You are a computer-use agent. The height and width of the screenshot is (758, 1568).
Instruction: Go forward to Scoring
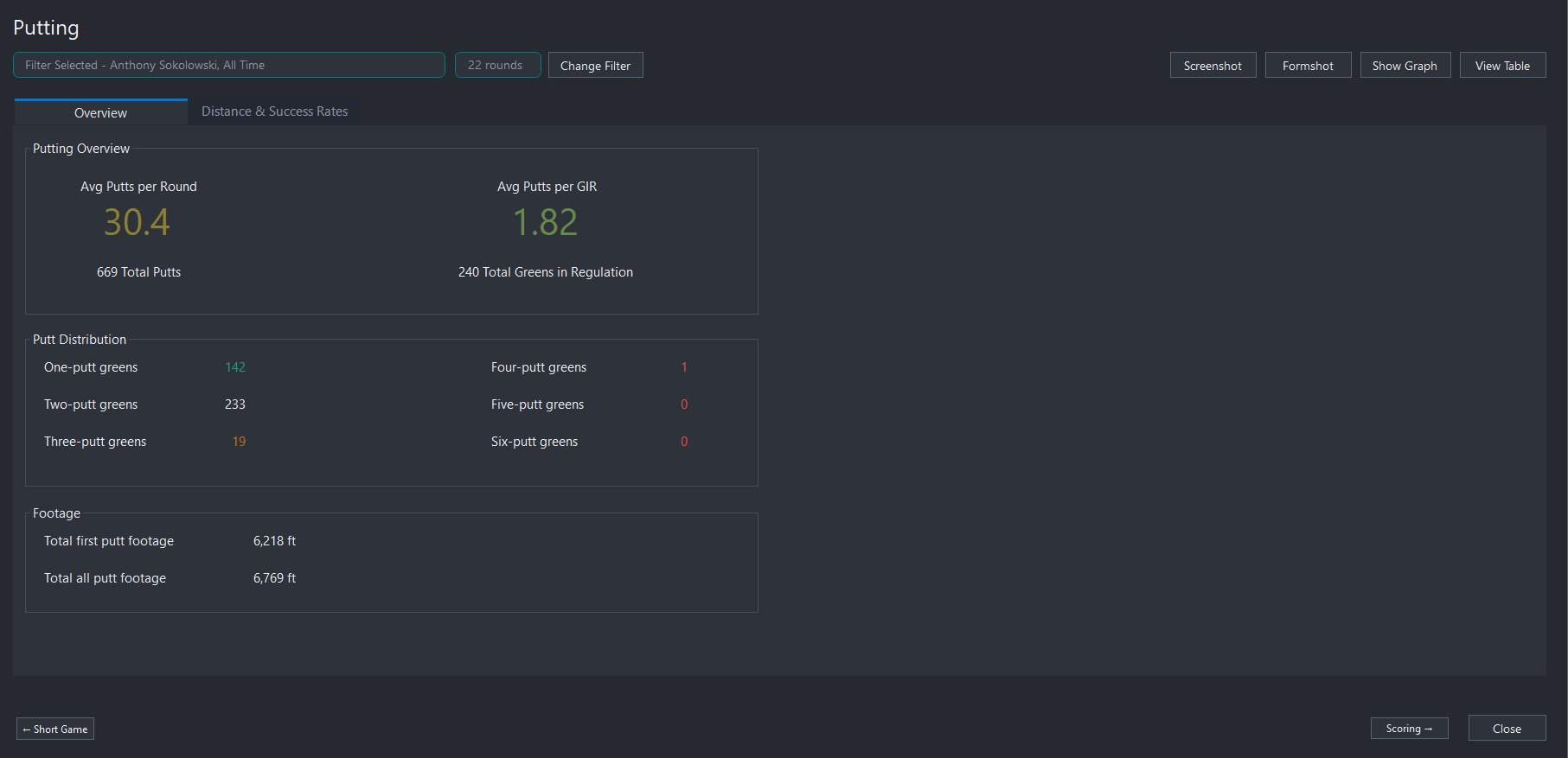[1409, 729]
